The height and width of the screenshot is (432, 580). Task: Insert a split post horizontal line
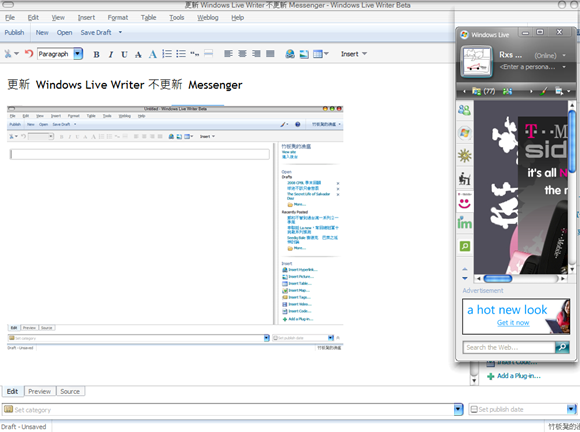pyautogui.click(x=209, y=54)
